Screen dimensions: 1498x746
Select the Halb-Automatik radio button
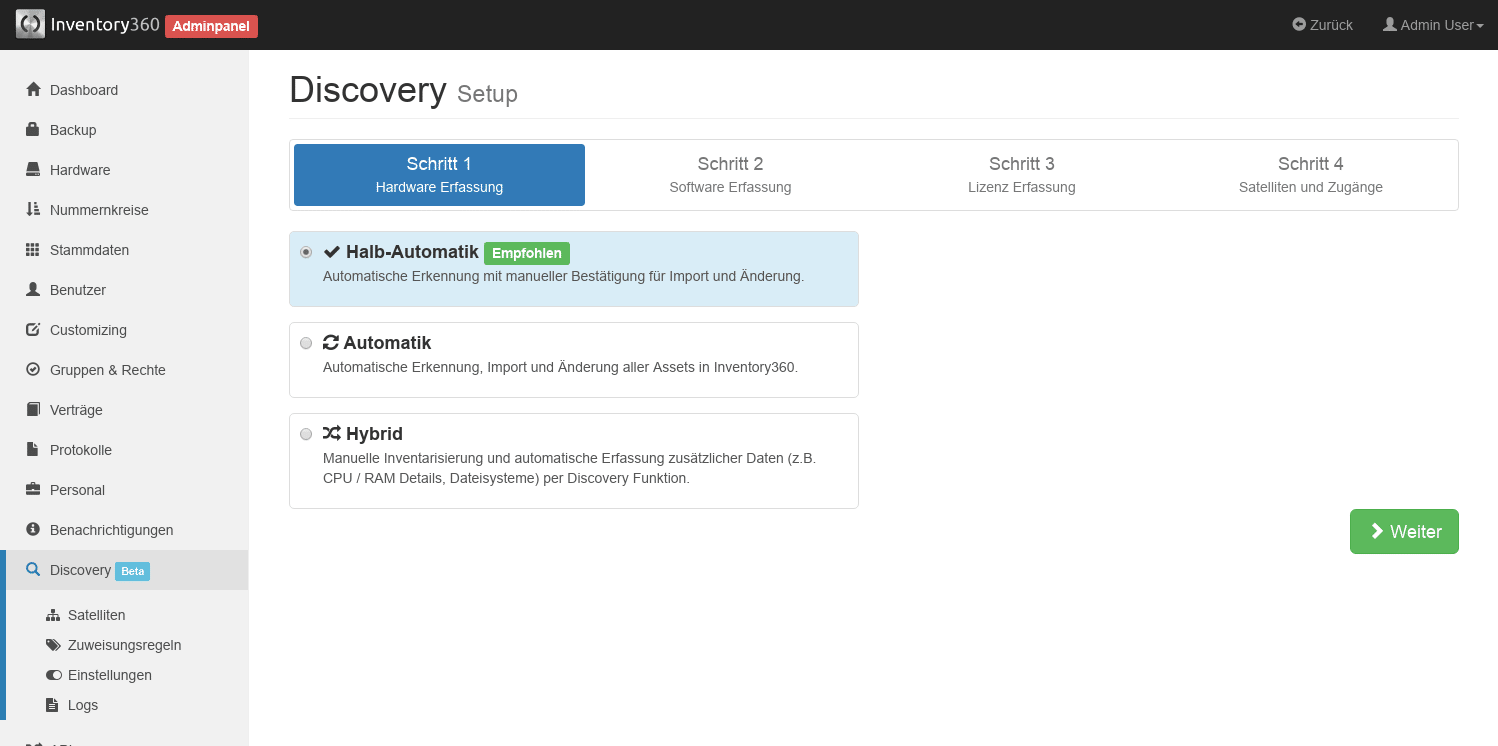pyautogui.click(x=306, y=252)
